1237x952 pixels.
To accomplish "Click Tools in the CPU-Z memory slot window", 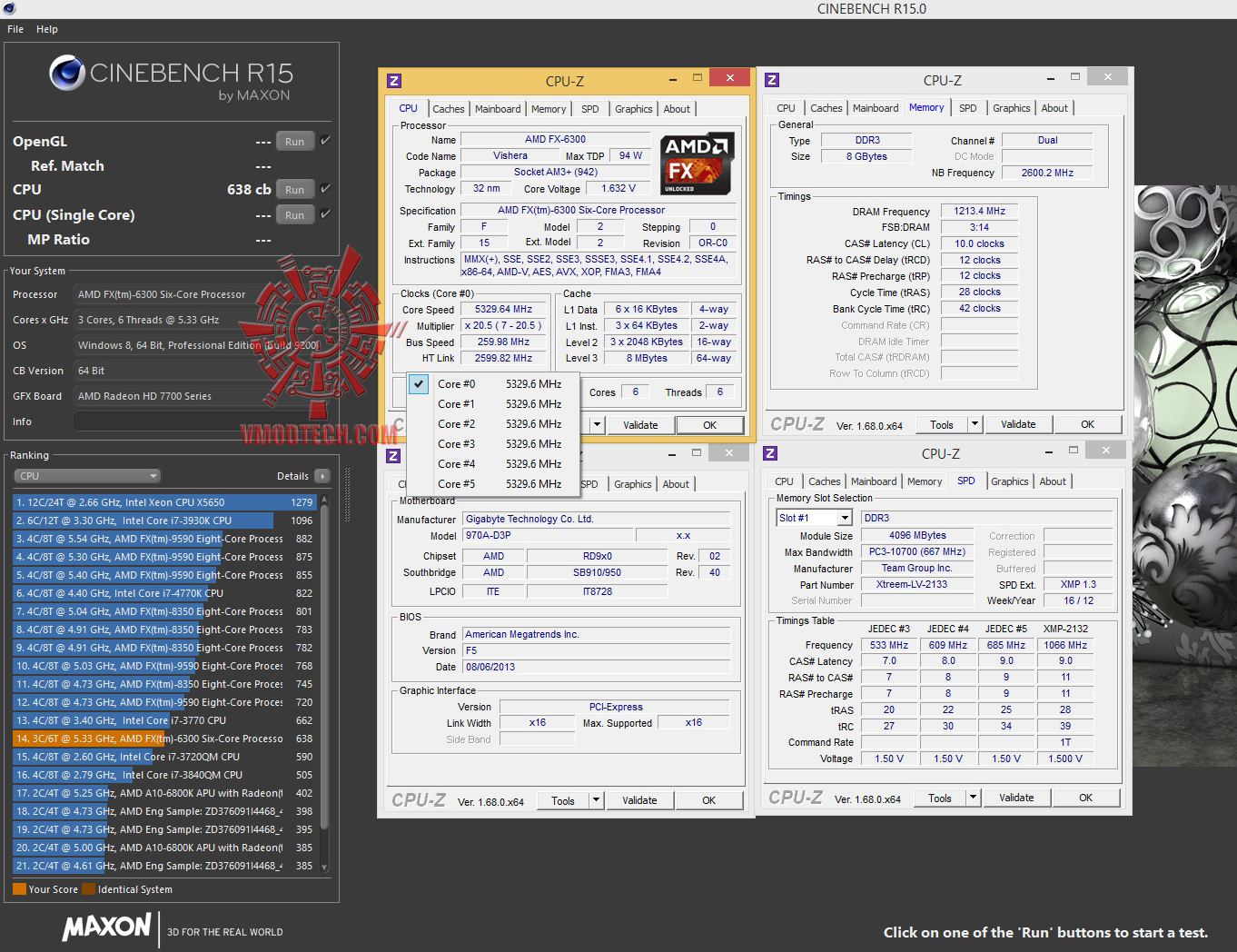I will (940, 798).
